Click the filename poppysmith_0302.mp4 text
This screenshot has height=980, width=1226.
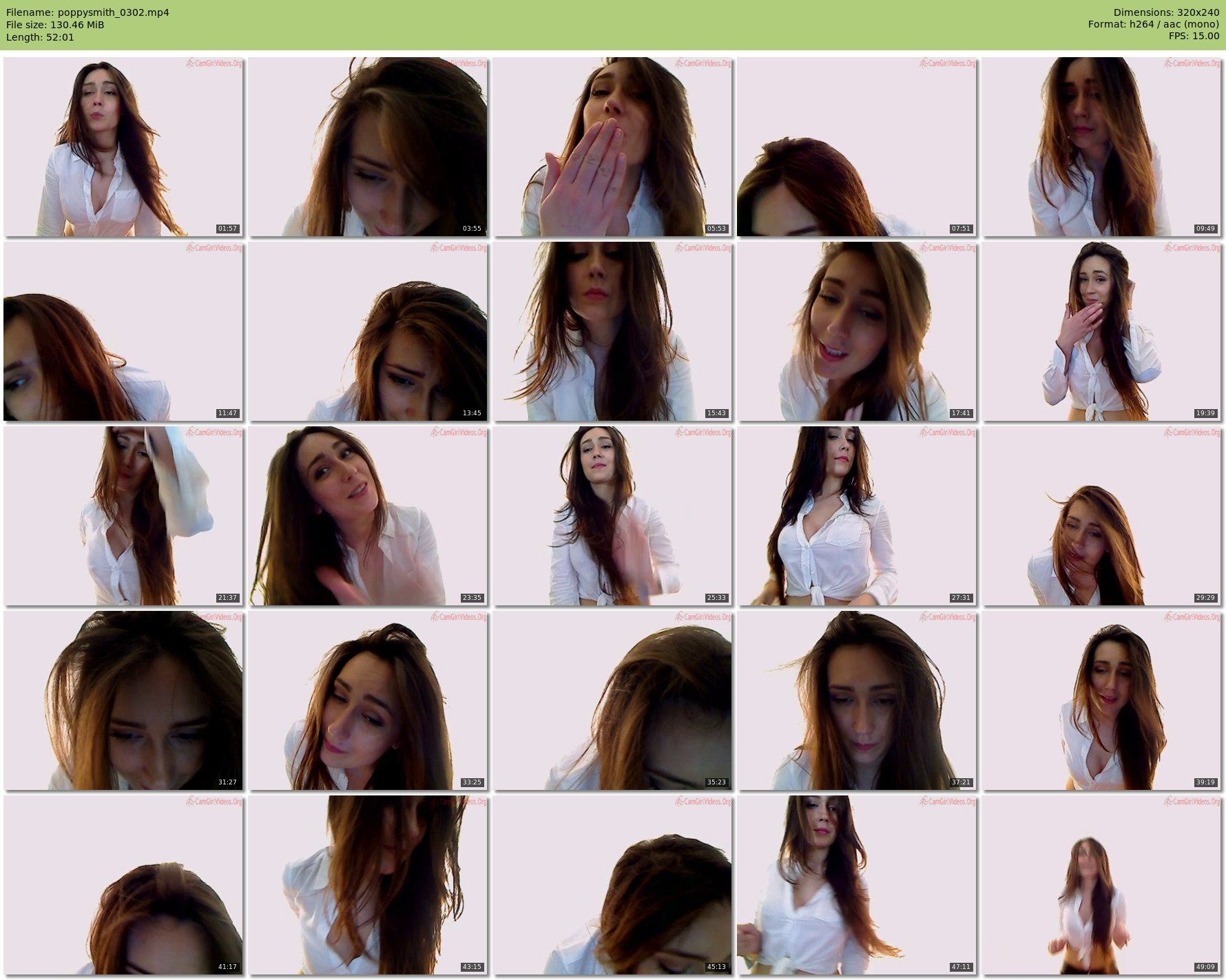pyautogui.click(x=87, y=12)
